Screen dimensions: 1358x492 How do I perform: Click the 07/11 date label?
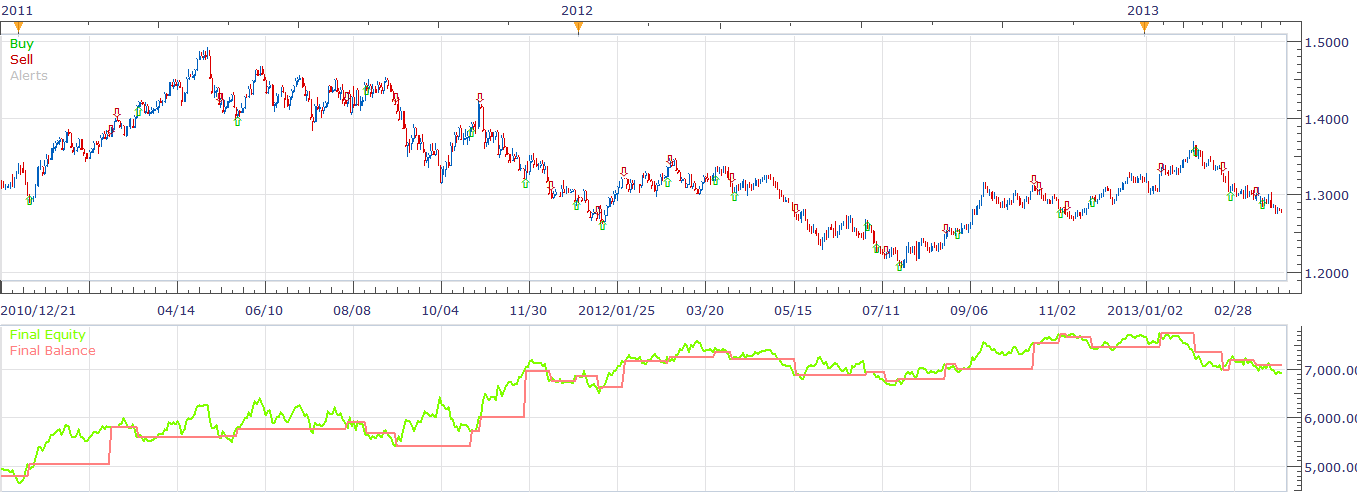(881, 311)
